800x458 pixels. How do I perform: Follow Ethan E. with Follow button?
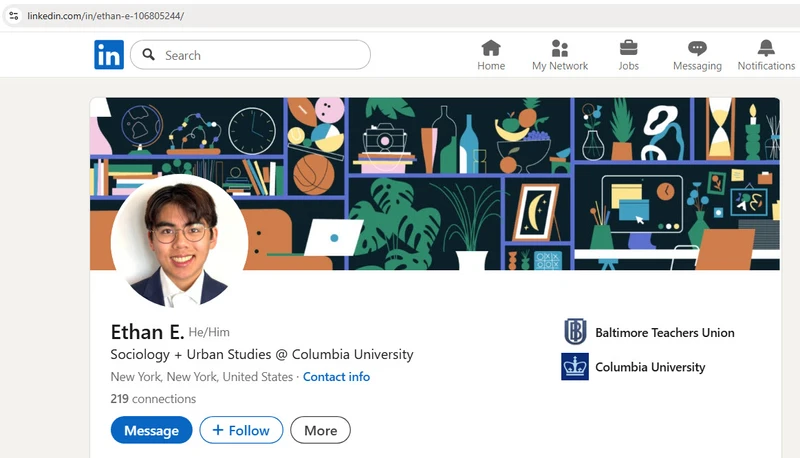tap(241, 430)
